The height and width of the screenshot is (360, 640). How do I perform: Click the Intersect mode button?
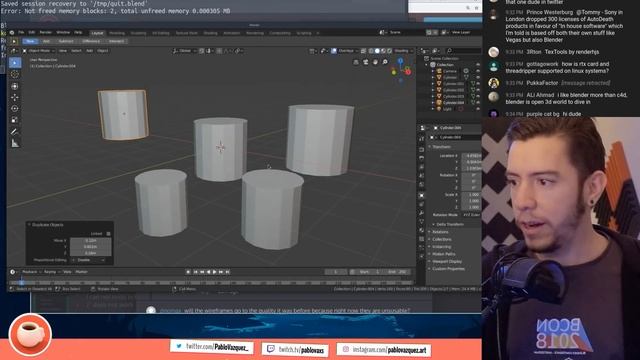116,41
